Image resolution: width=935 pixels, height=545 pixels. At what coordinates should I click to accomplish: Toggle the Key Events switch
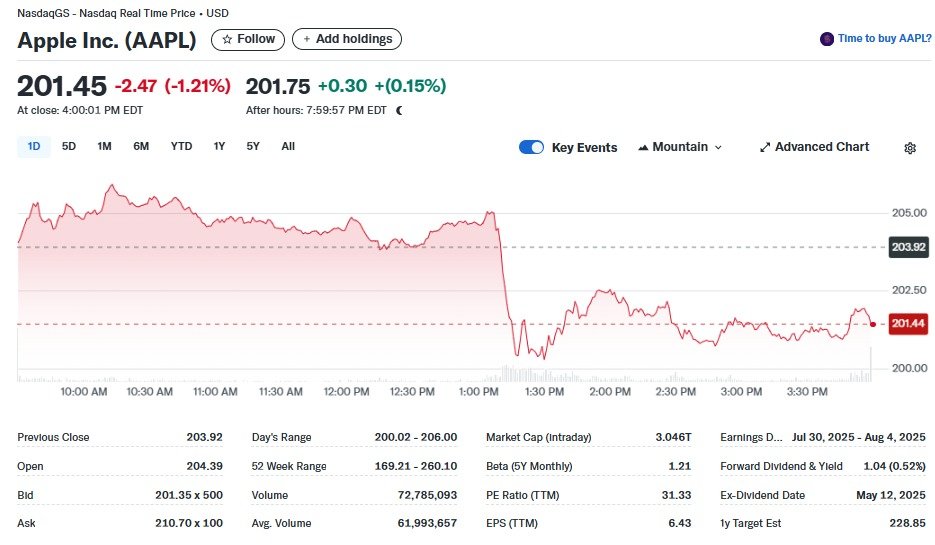click(x=531, y=147)
